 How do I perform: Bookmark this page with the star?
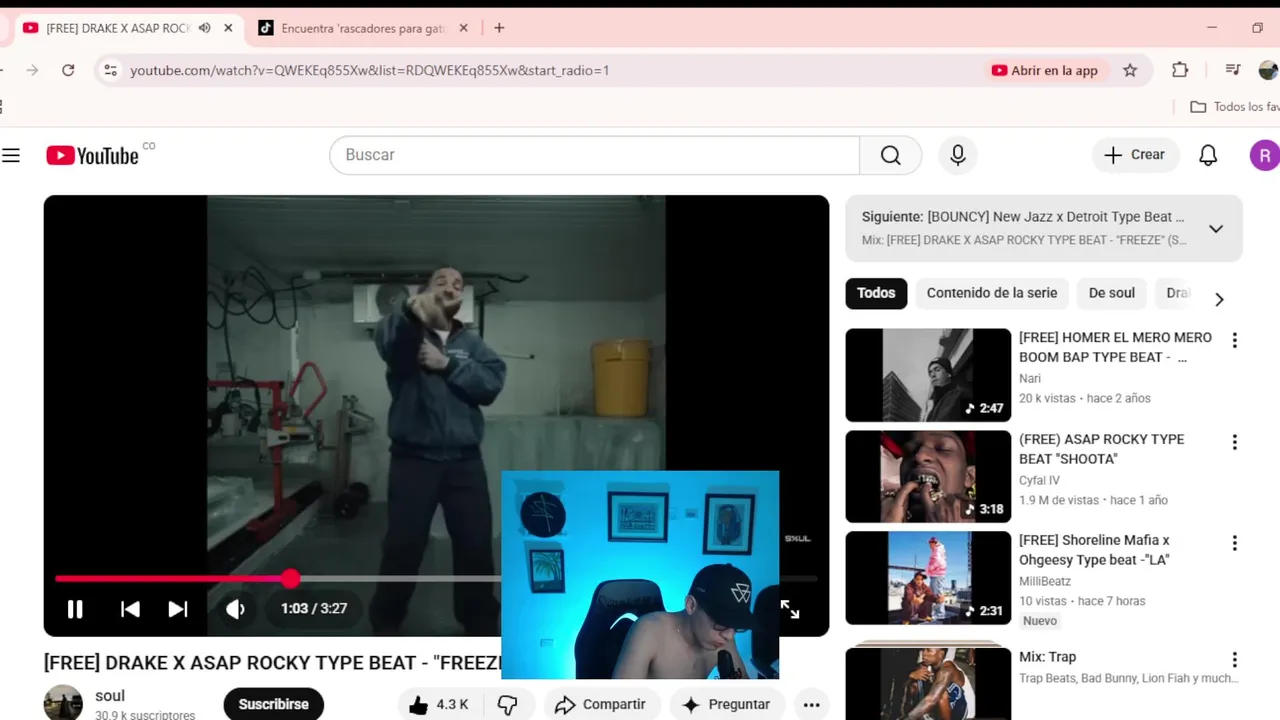(x=1130, y=70)
